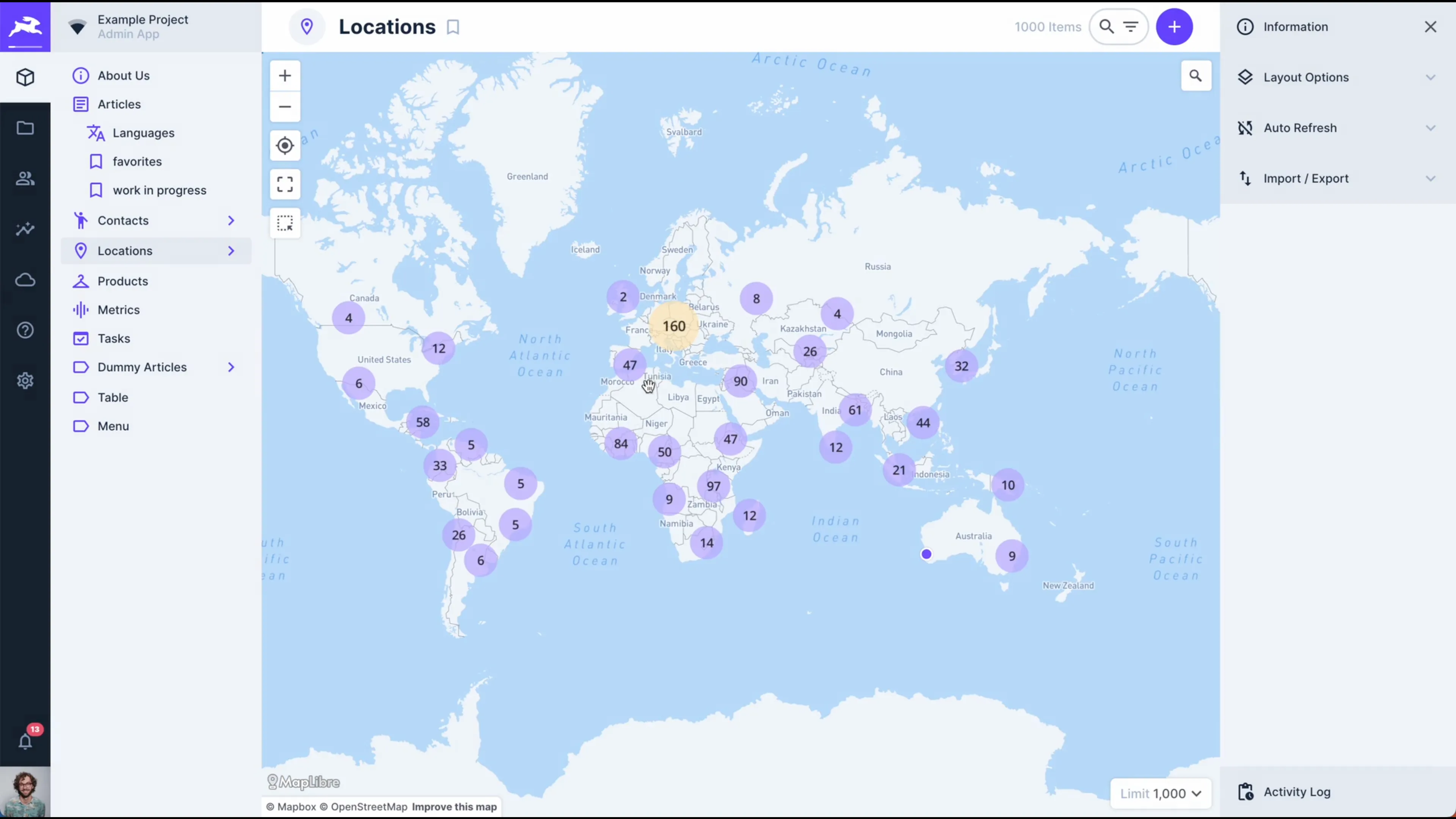
Task: Open notifications bell with 13 badge
Action: (25, 741)
